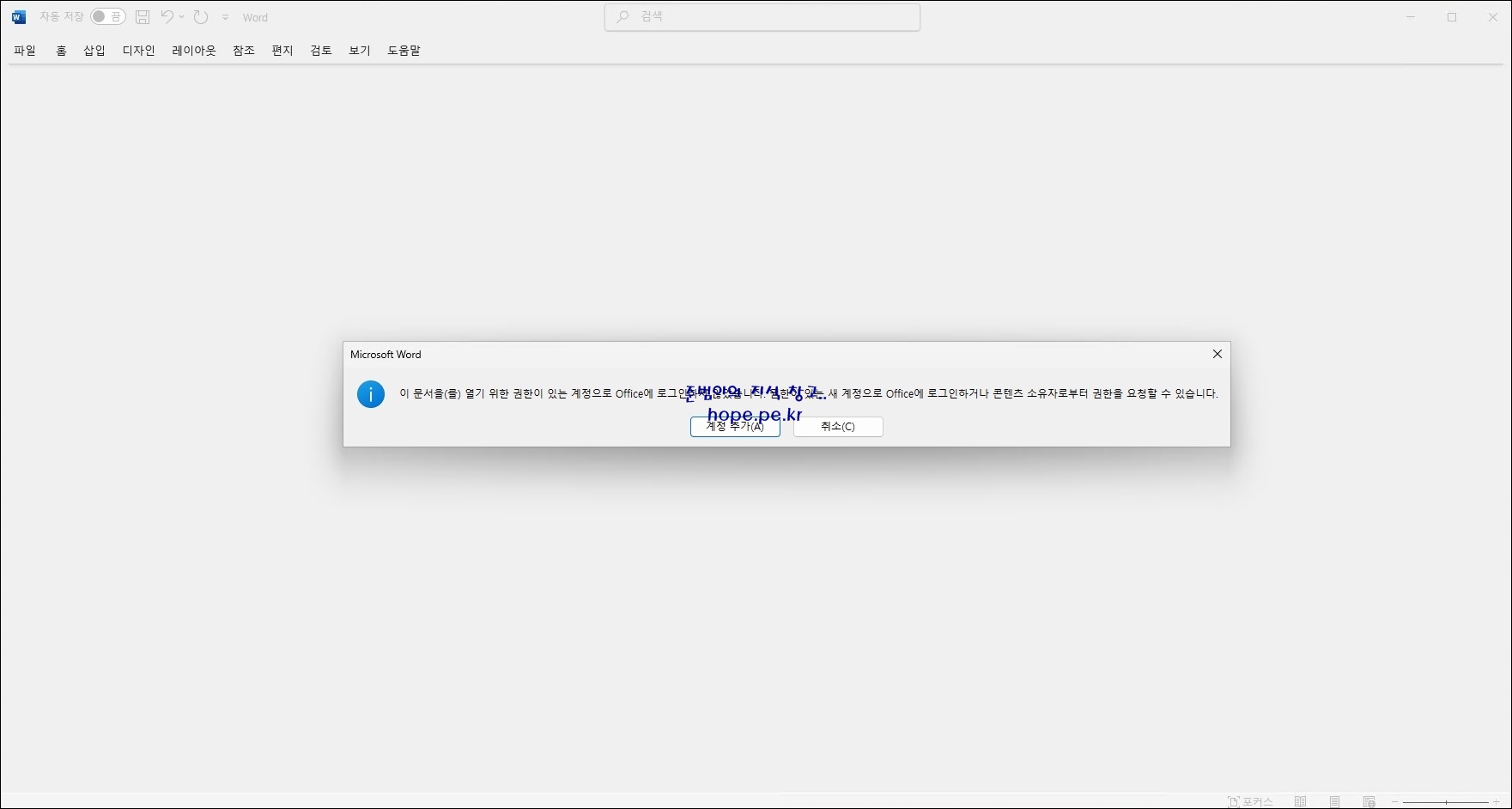
Task: Minimize the Word window
Action: pos(1411,17)
